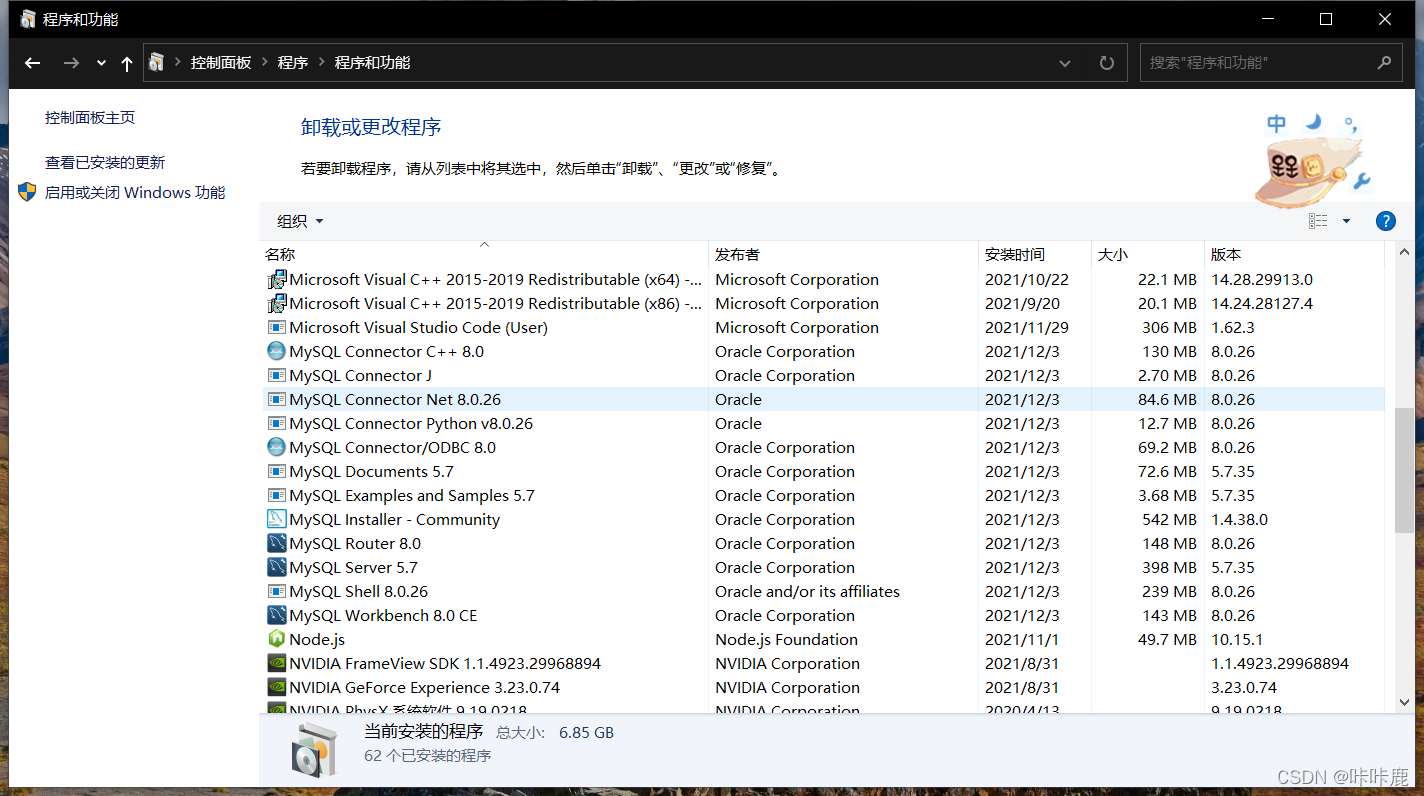Click the change view icon

click(x=1318, y=221)
